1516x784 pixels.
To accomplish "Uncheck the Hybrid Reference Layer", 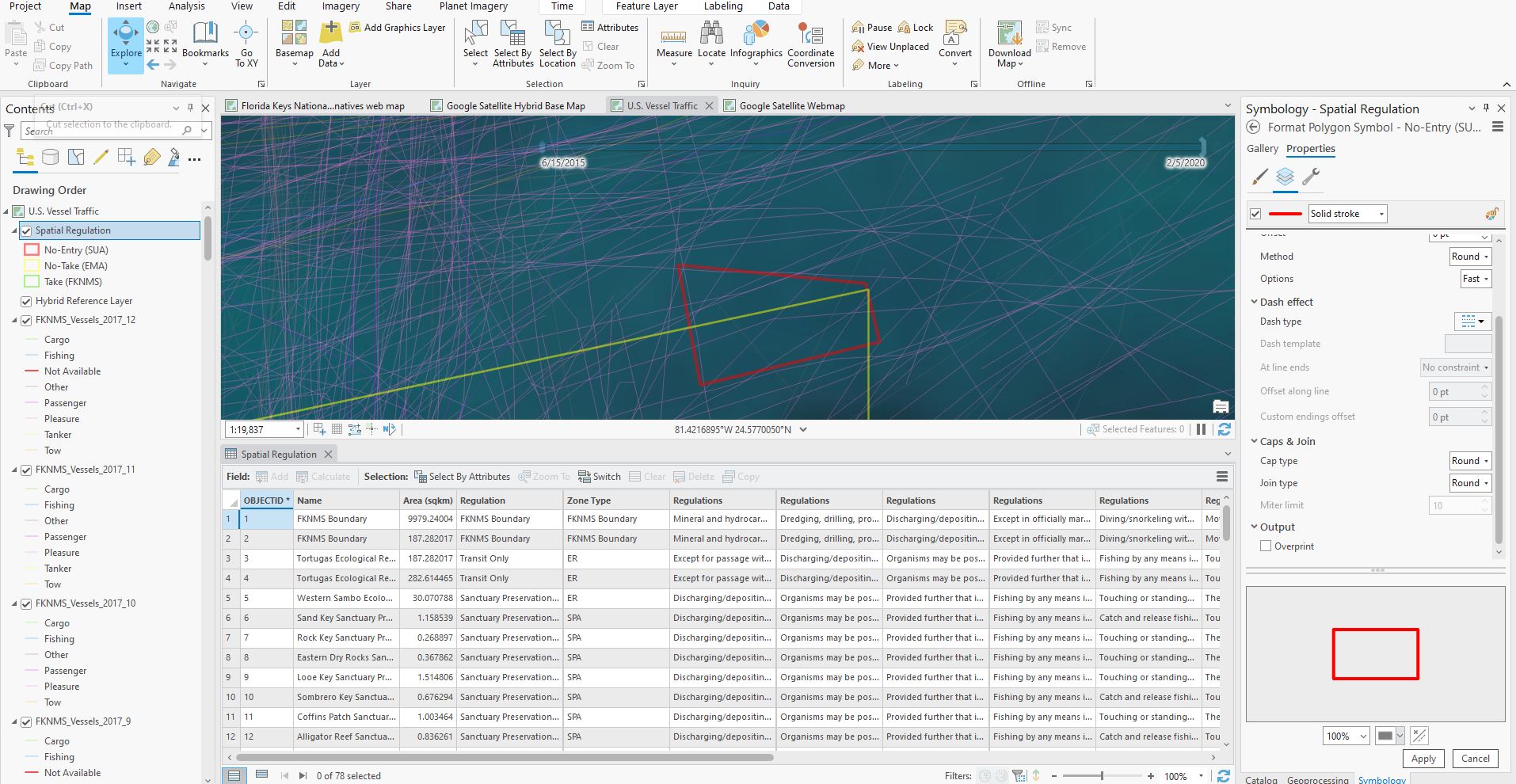I will click(26, 301).
